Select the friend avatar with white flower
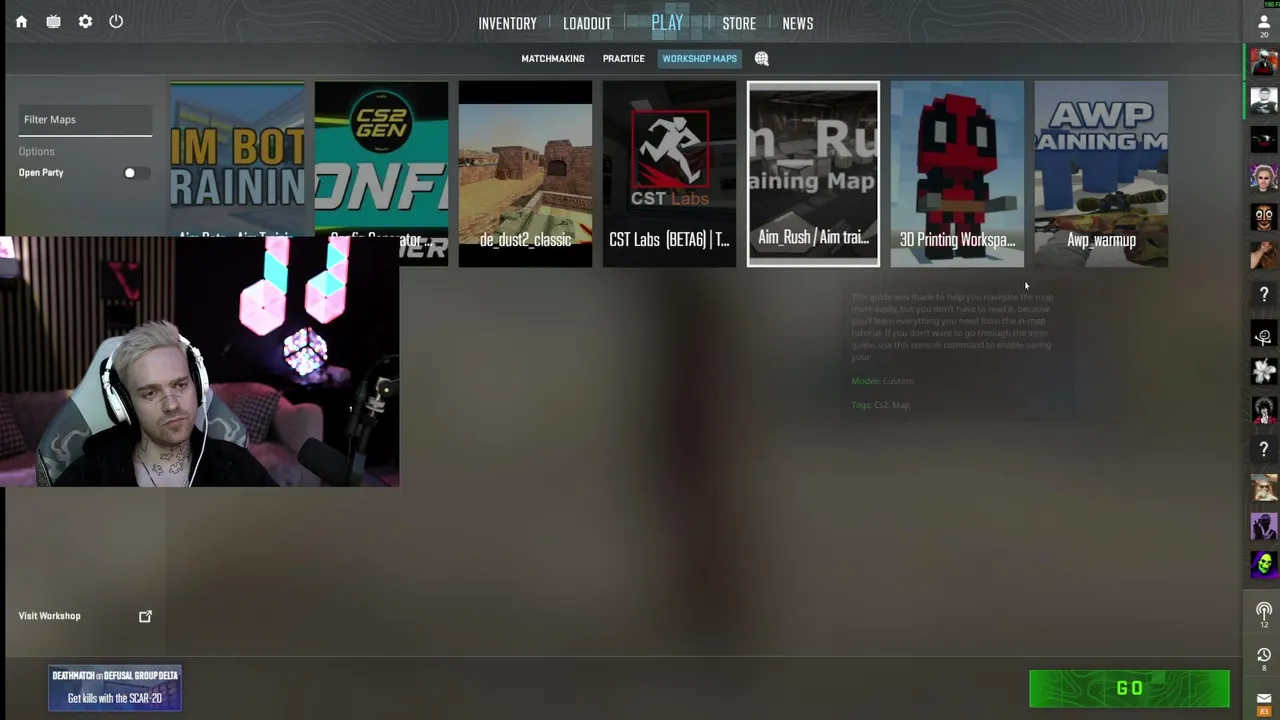The image size is (1280, 720). (1264, 371)
